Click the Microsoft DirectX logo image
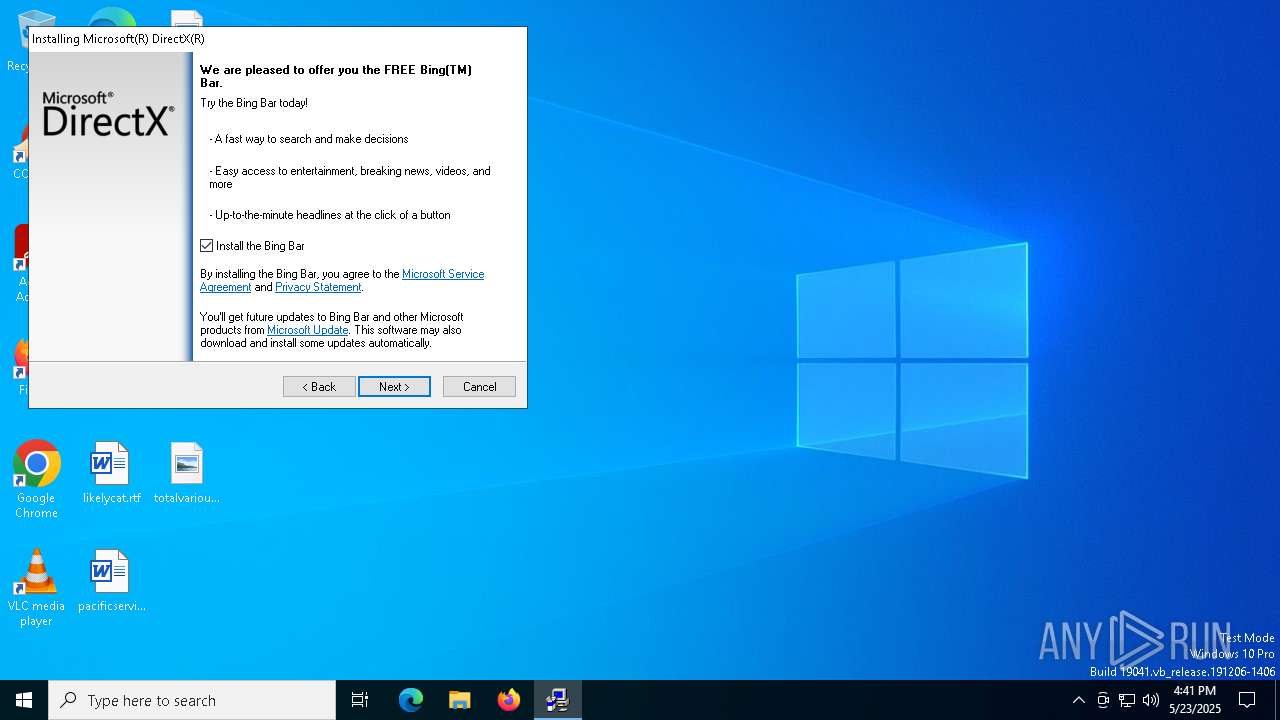This screenshot has height=720, width=1280. pyautogui.click(x=108, y=114)
